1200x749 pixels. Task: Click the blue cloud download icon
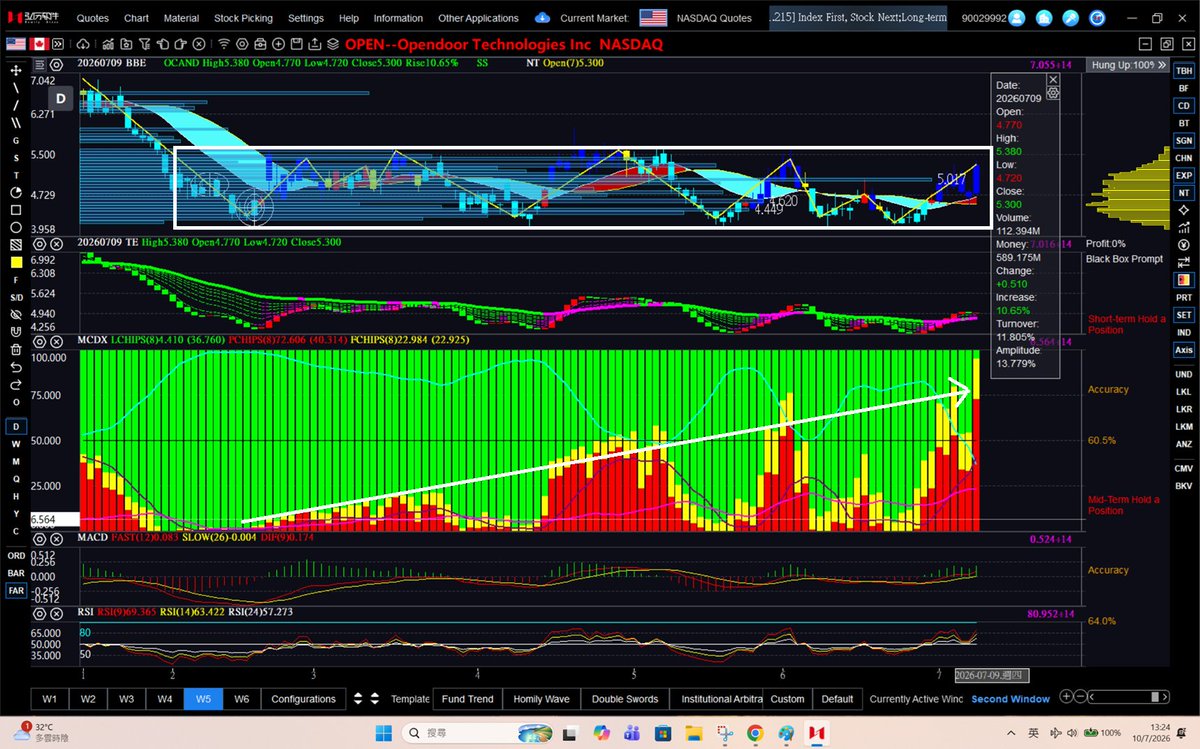(x=543, y=17)
